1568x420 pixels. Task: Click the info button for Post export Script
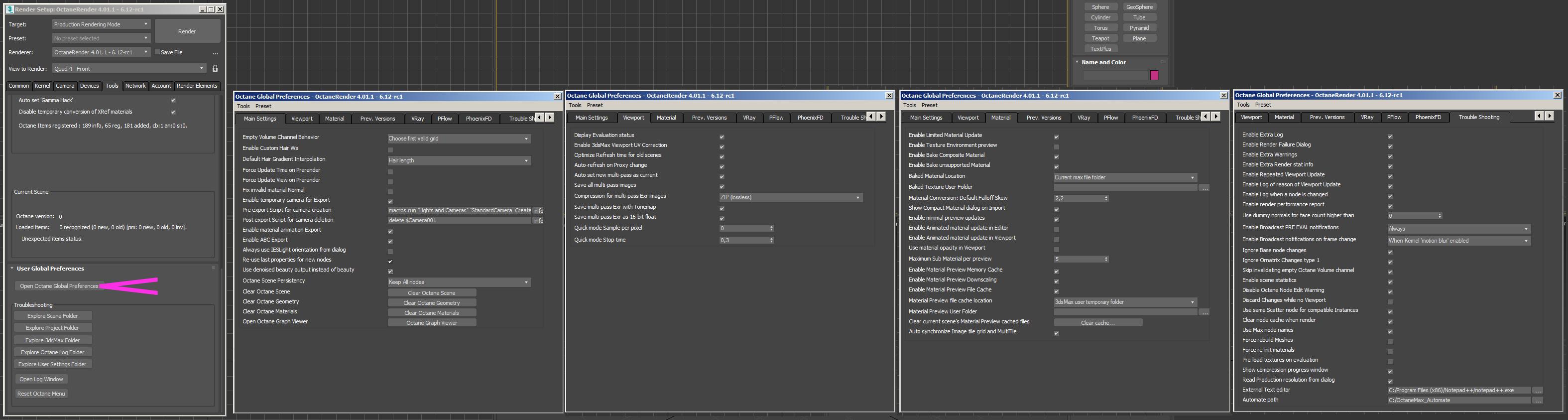(539, 220)
